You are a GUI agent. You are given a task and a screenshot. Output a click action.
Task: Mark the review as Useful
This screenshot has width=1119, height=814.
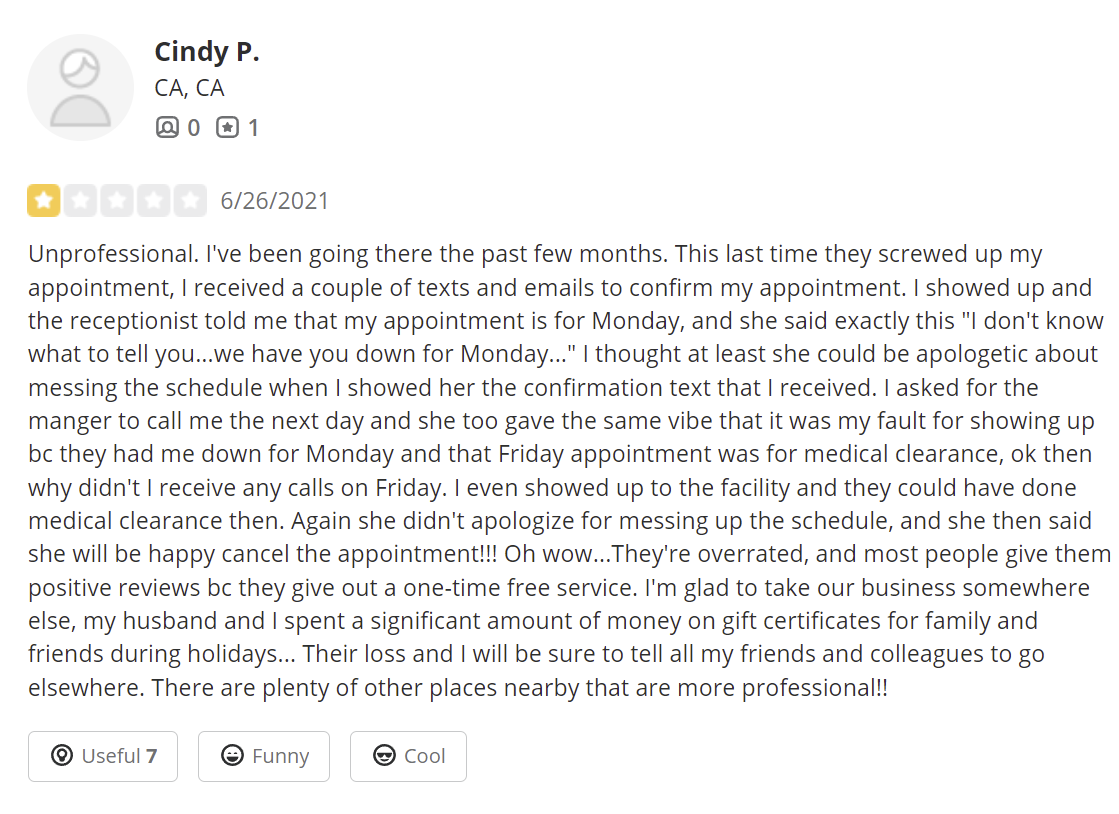click(103, 756)
